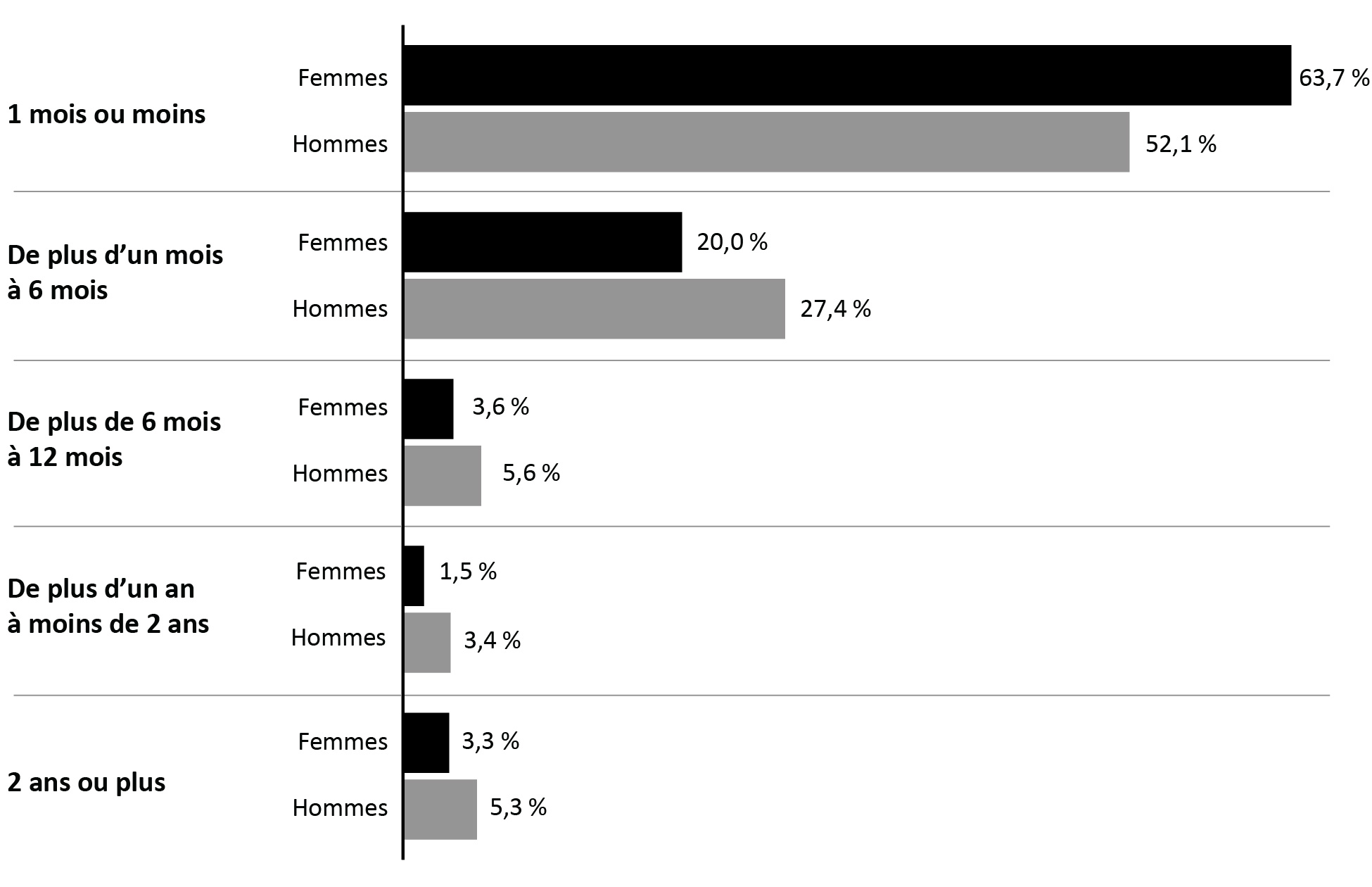Select the "De plus d'un an à moins de 2 ans" label
This screenshot has height=887, width=1372.
pyautogui.click(x=108, y=606)
